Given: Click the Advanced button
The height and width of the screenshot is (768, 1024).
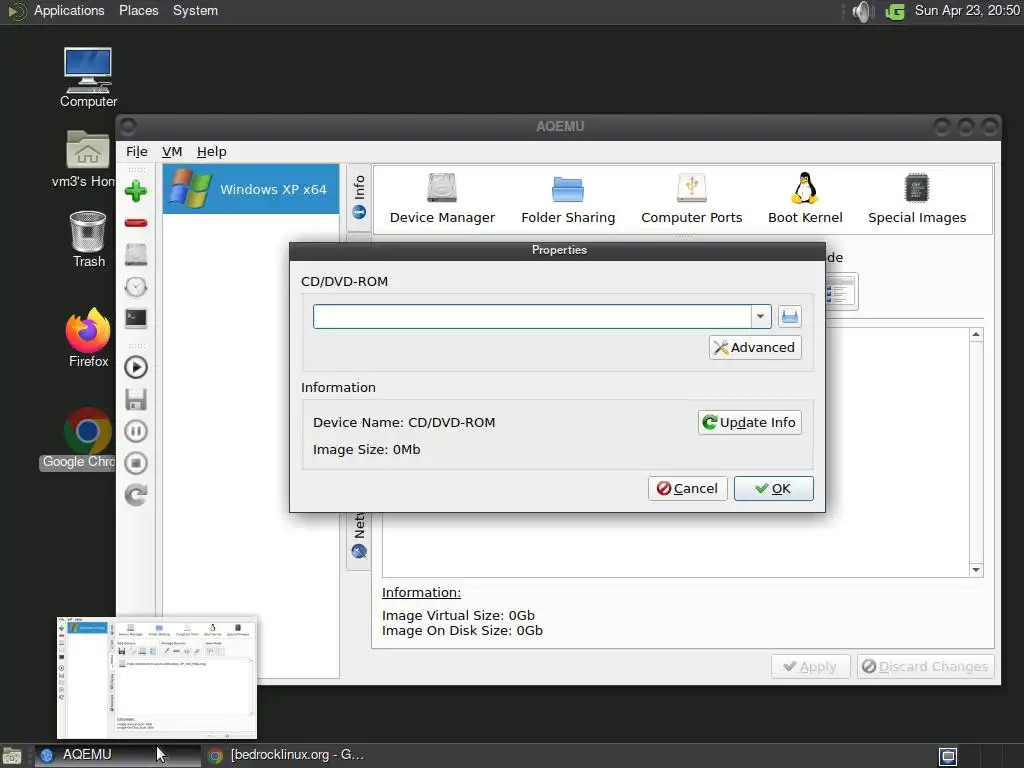Looking at the screenshot, I should (755, 347).
